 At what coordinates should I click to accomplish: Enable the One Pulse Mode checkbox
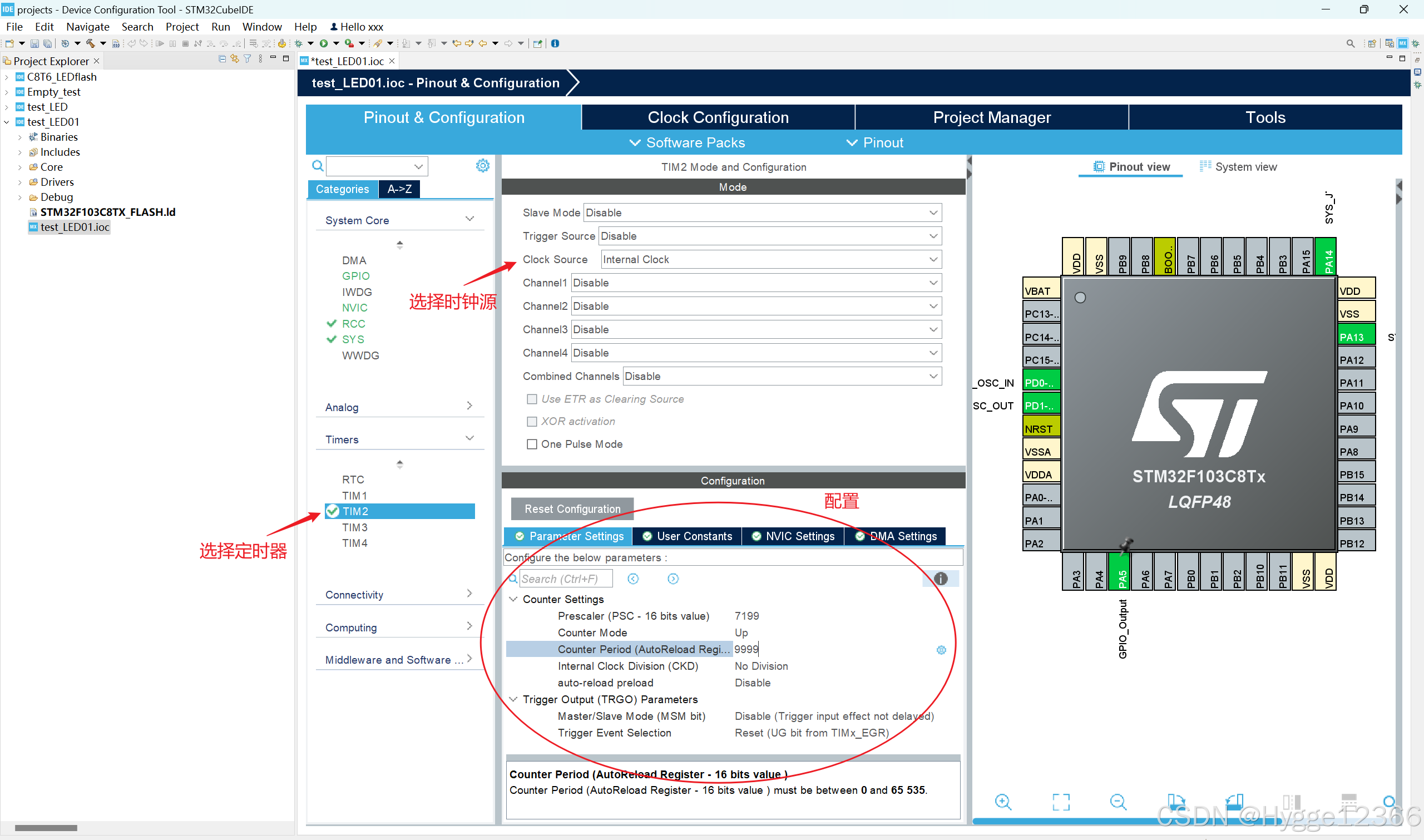[532, 444]
